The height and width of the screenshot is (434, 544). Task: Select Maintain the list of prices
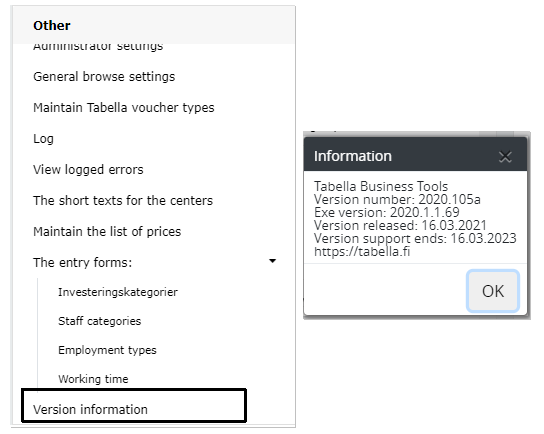click(107, 231)
